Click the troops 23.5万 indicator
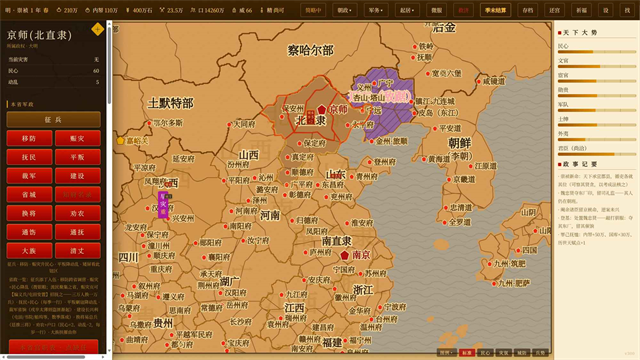Viewport: 640px width, 360px height. tap(171, 10)
